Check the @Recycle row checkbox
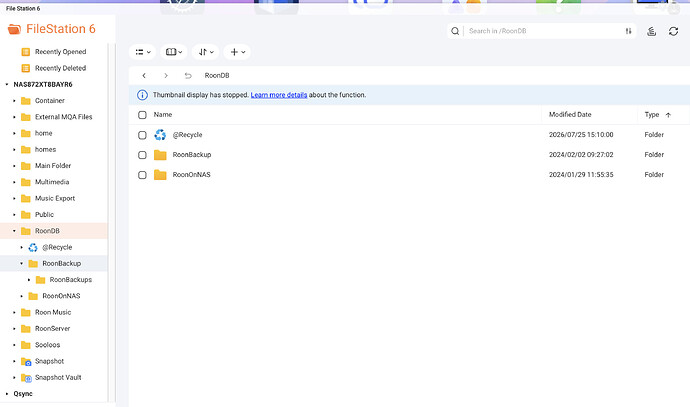 [142, 135]
